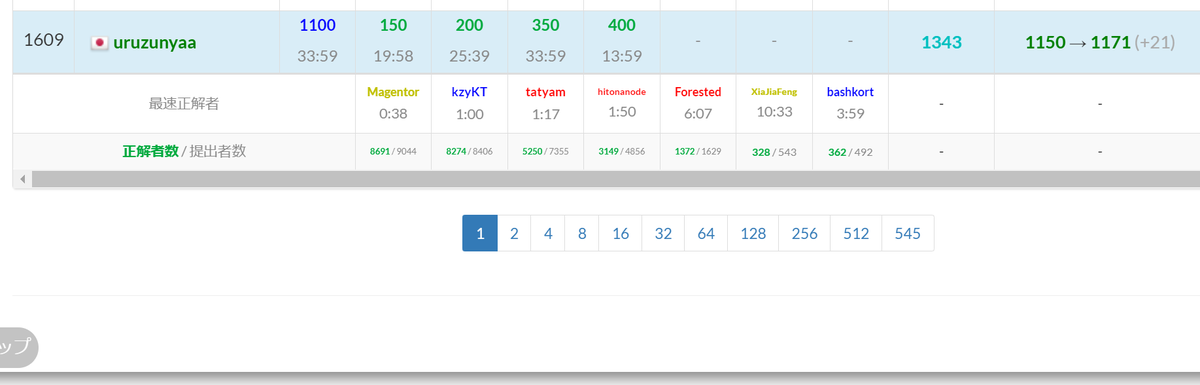This screenshot has height=385, width=1200.
Task: Click the 正解者数 / 提出者数 row label
Action: 184,152
